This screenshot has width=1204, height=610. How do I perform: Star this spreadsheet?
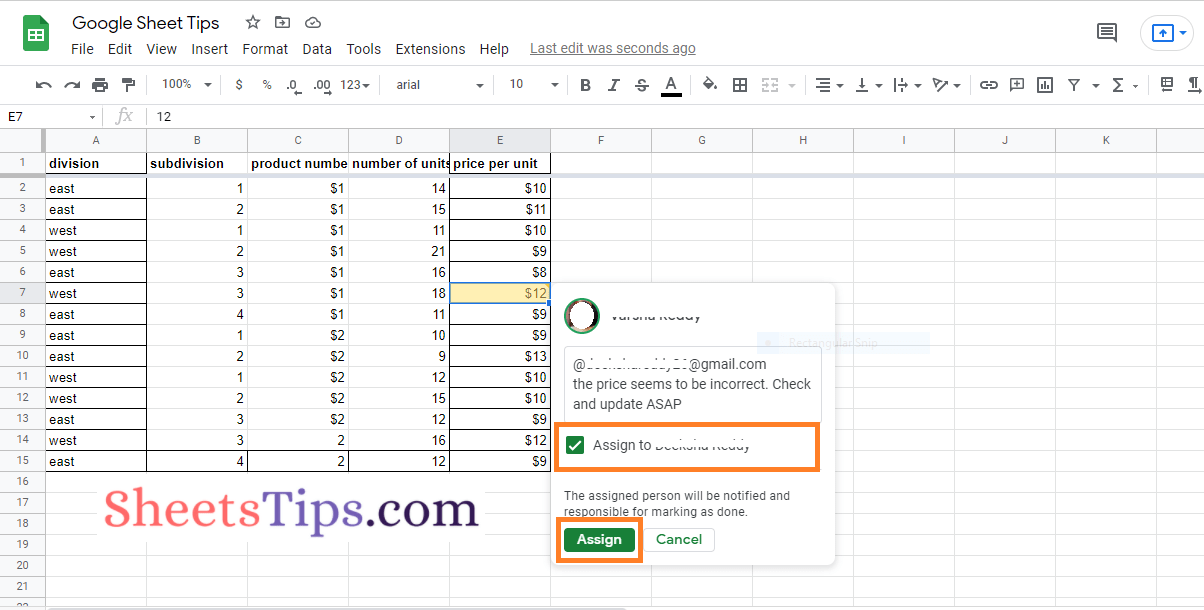(x=252, y=21)
